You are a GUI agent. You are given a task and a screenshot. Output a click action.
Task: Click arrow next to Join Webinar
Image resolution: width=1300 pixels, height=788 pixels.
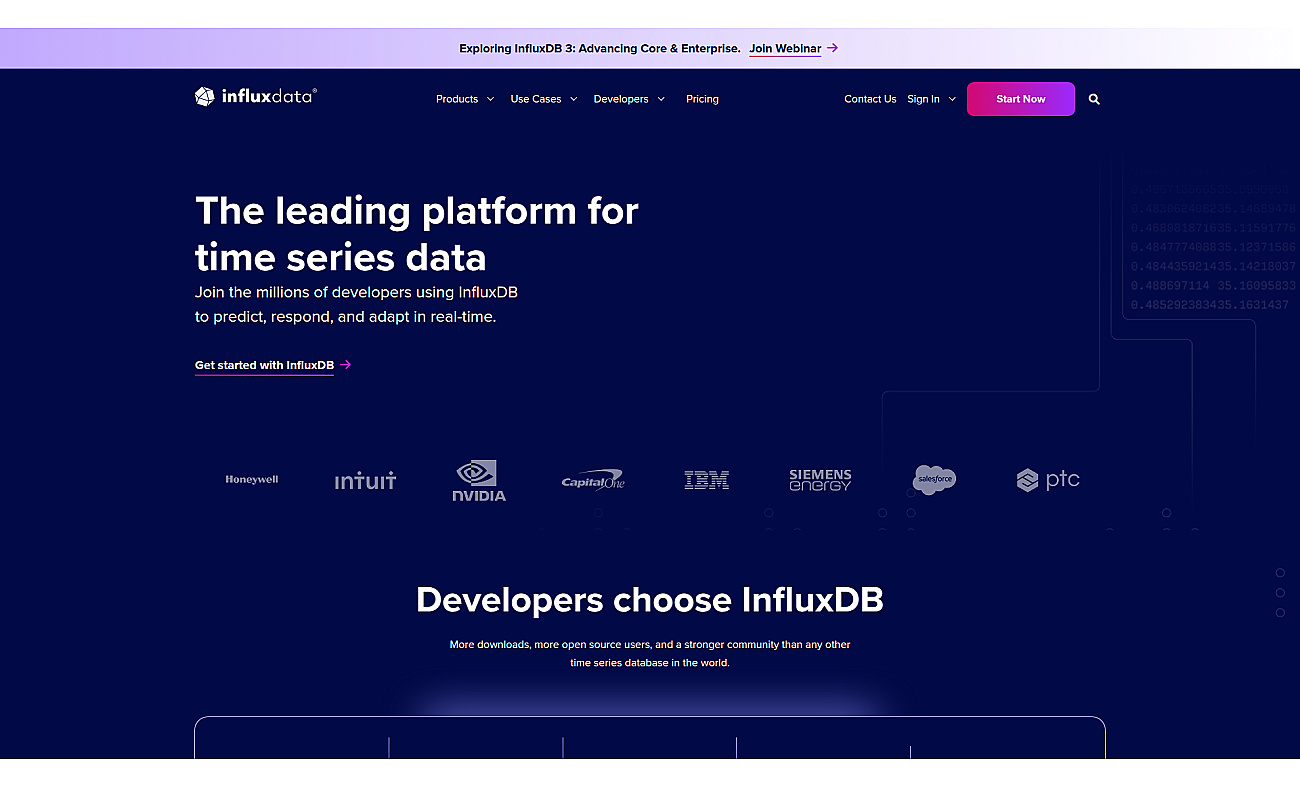tap(833, 48)
